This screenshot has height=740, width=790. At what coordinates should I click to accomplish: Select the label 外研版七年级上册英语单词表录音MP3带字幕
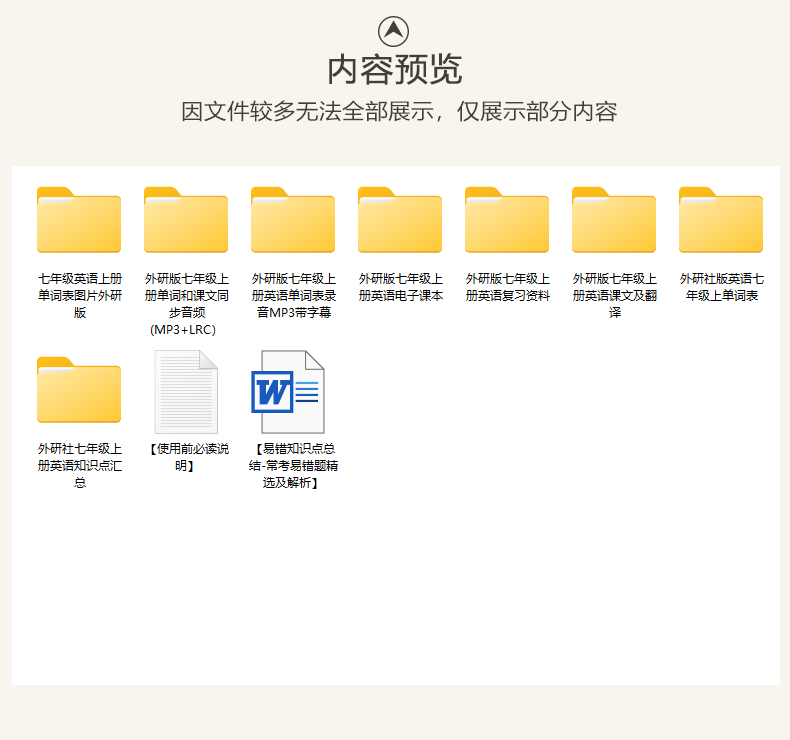(294, 295)
